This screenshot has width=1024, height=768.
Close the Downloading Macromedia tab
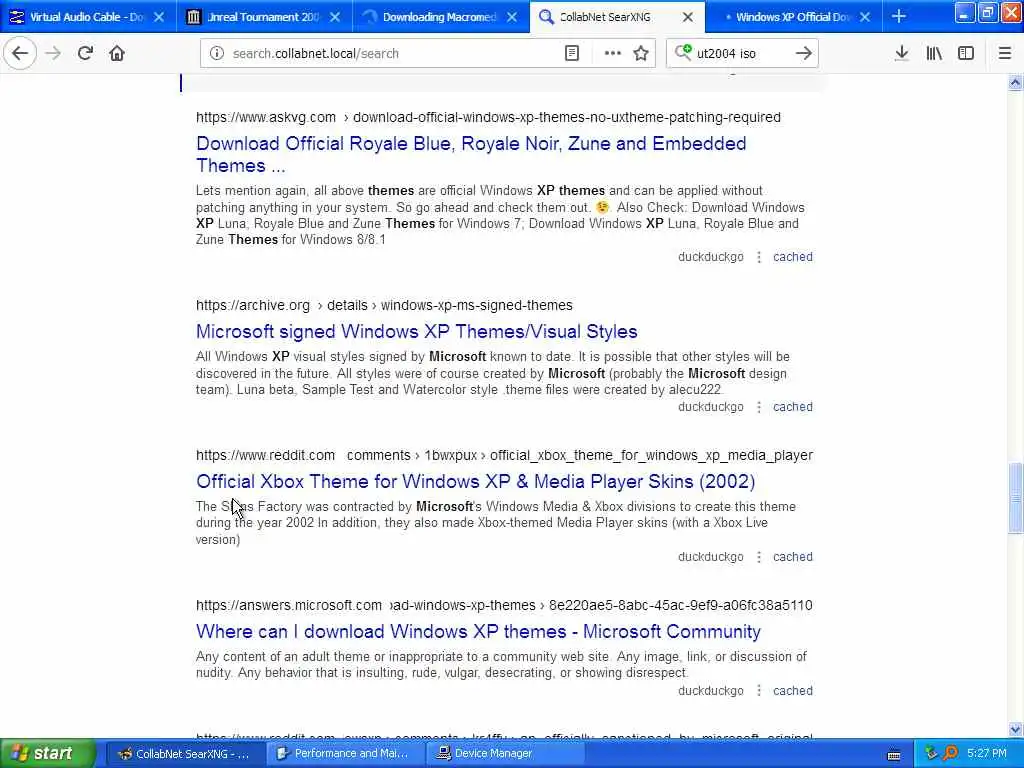pyautogui.click(x=512, y=17)
